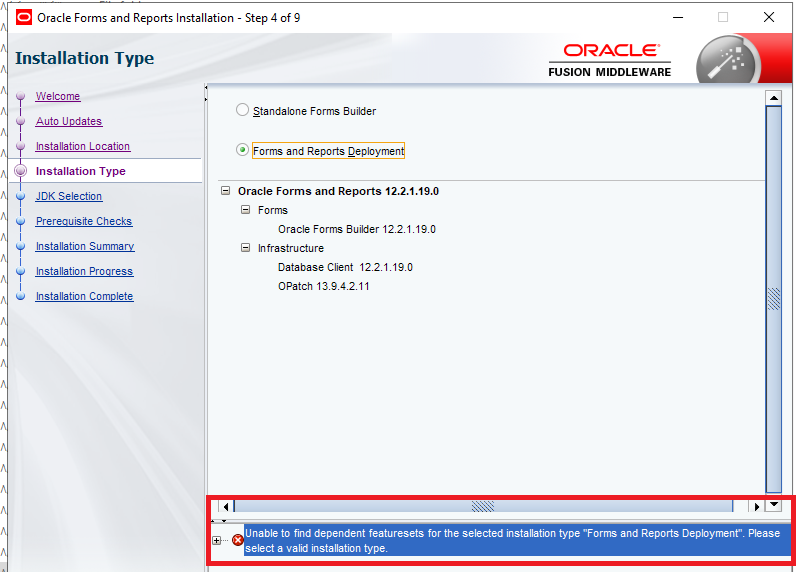Viewport: 804px width, 572px height.
Task: Click the red error icon in message panel
Action: (237, 540)
